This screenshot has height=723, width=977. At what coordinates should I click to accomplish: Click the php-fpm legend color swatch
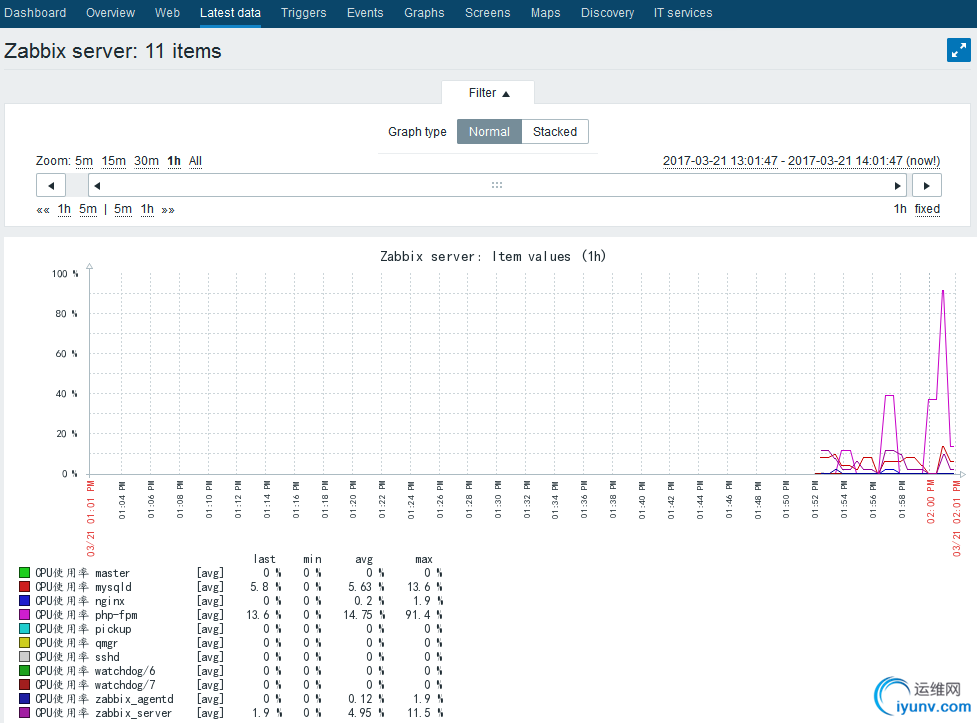point(24,615)
